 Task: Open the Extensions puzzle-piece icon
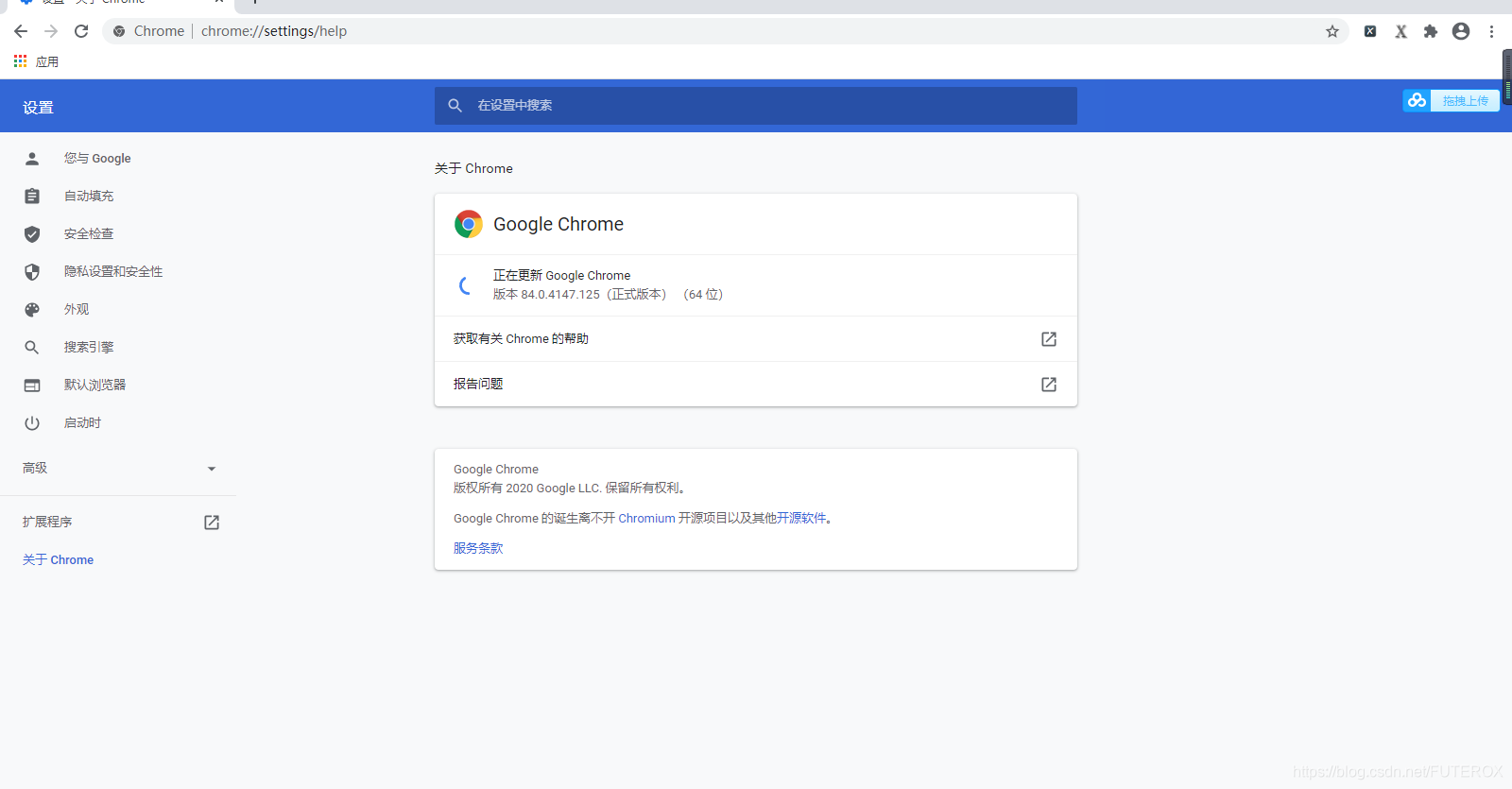coord(1431,31)
